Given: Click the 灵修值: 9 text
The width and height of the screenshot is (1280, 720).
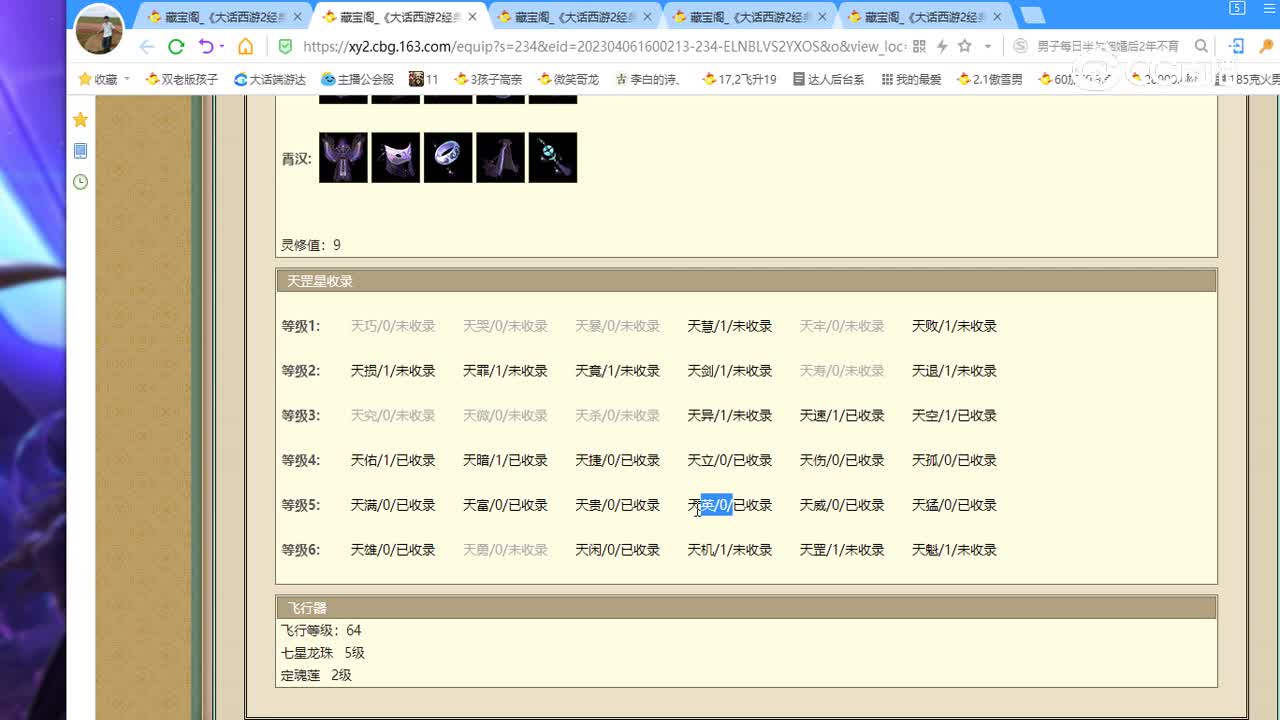Looking at the screenshot, I should pos(311,245).
